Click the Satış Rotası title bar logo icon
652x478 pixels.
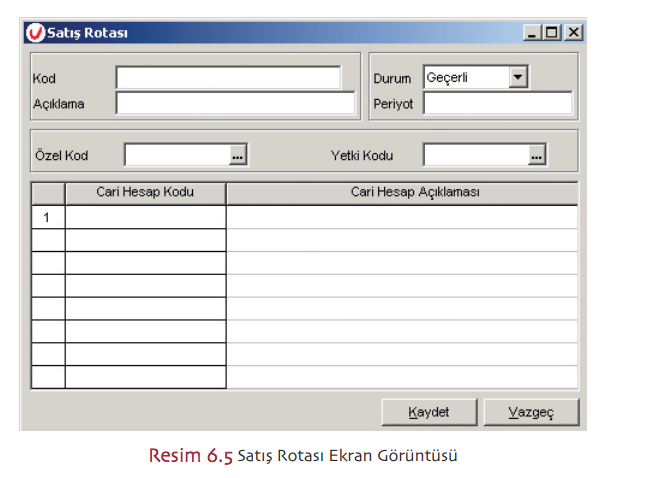pyautogui.click(x=34, y=33)
